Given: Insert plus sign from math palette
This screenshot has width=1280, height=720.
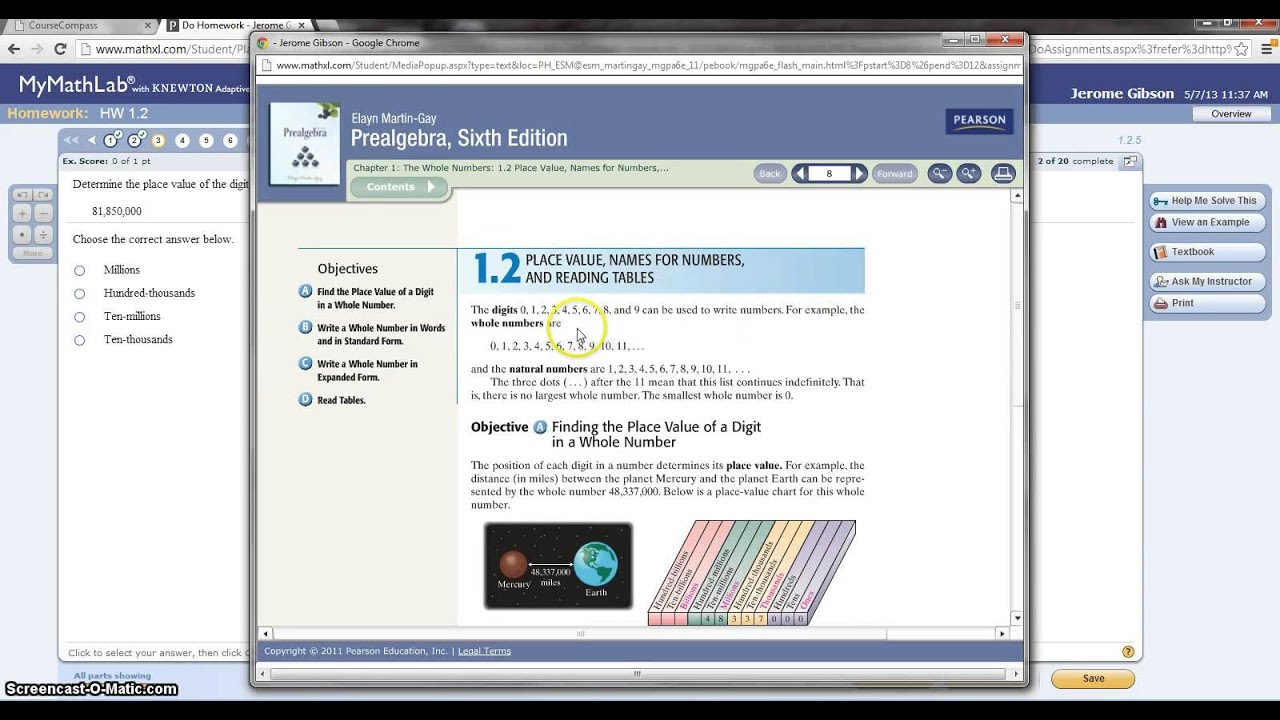Looking at the screenshot, I should click(x=22, y=214).
